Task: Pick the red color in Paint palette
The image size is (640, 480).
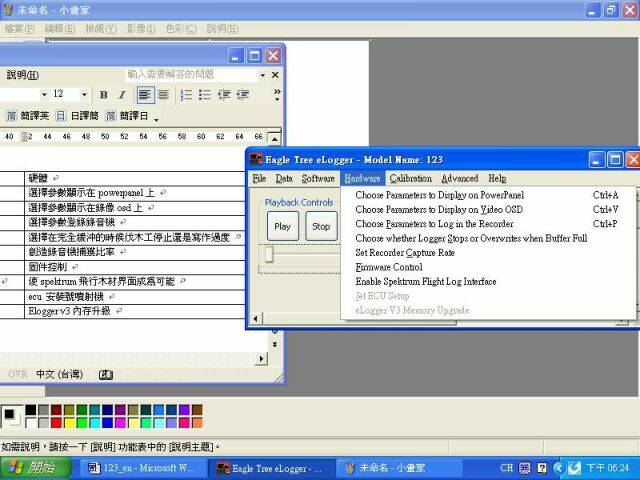Action: coord(56,422)
